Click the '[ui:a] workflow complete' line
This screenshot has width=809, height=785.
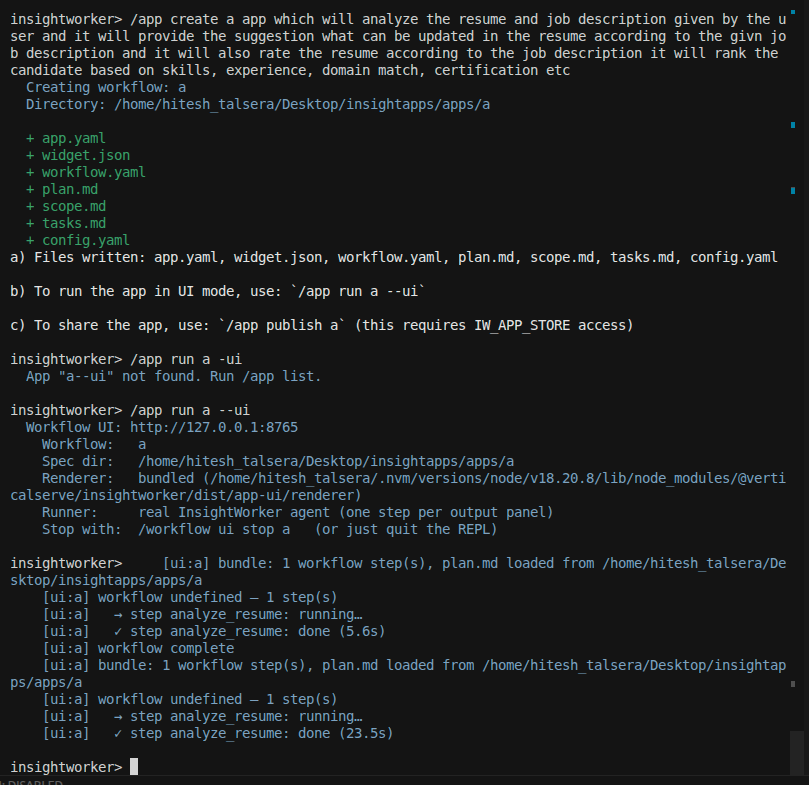pyautogui.click(x=138, y=649)
